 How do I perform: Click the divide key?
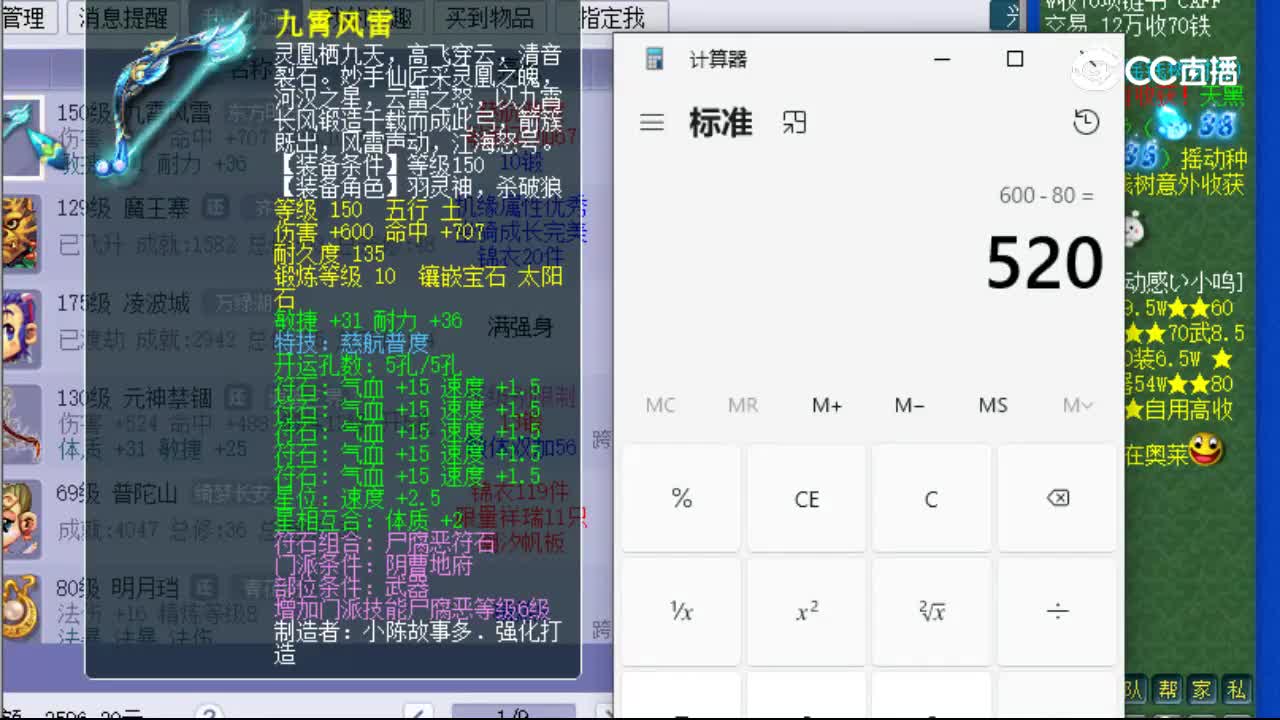(1057, 612)
